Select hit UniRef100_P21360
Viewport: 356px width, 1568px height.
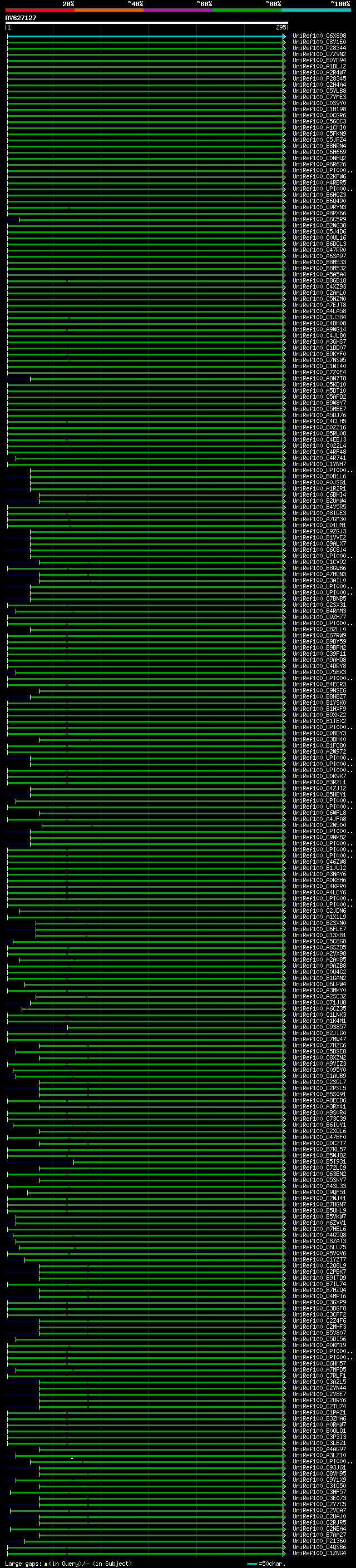point(319,1541)
